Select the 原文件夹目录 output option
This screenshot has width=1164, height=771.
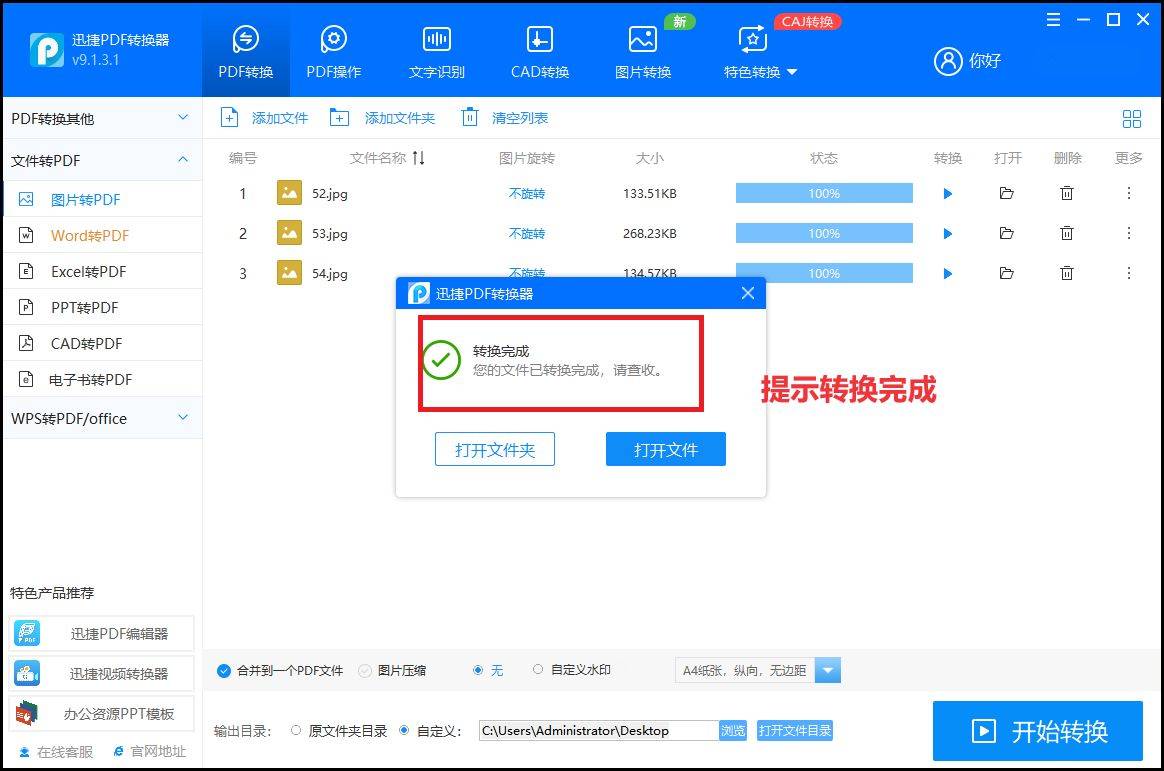[296, 730]
